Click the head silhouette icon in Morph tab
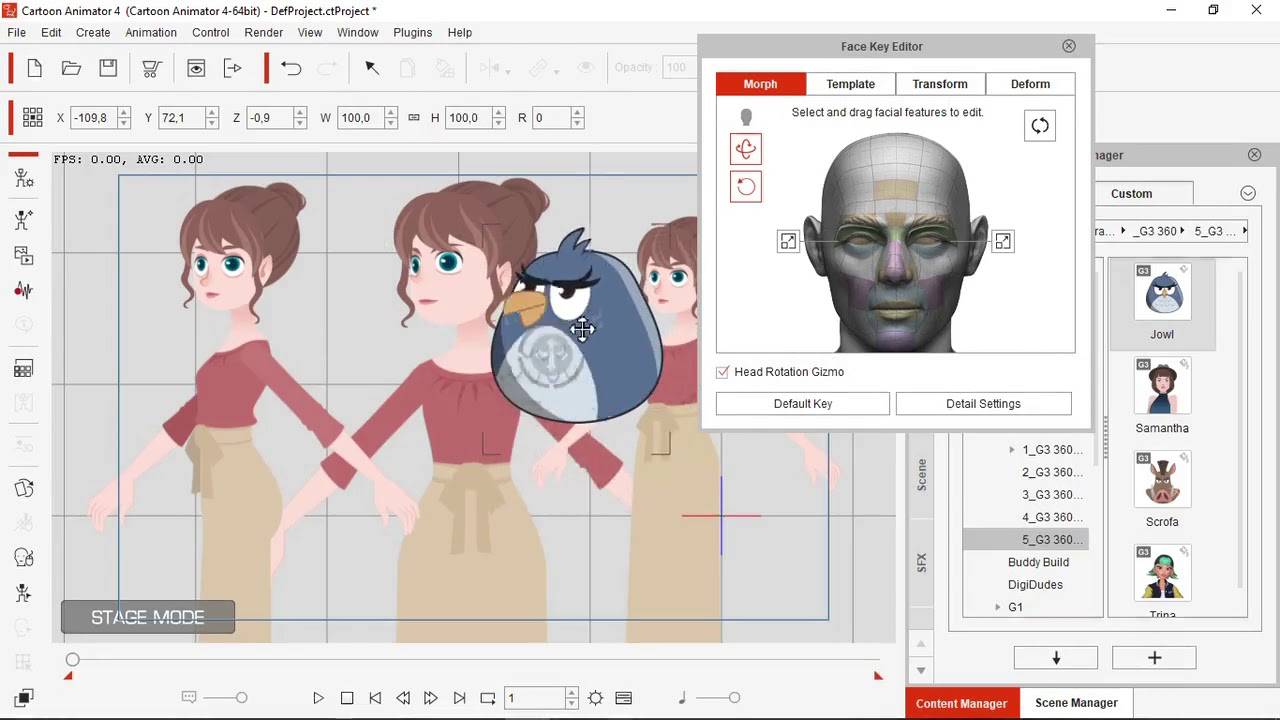The width and height of the screenshot is (1280, 720). click(x=746, y=117)
